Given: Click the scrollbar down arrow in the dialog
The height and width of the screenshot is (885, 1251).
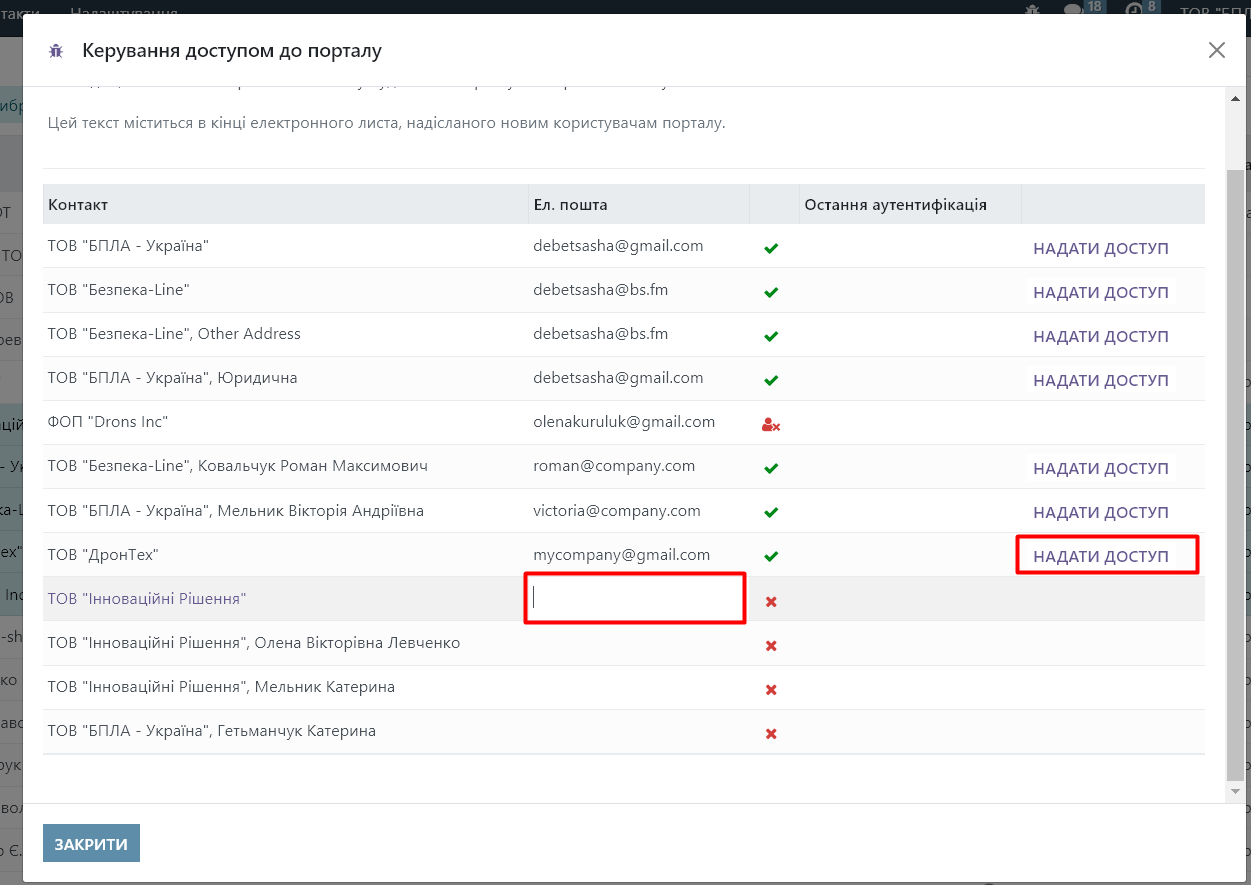Looking at the screenshot, I should click(1236, 791).
